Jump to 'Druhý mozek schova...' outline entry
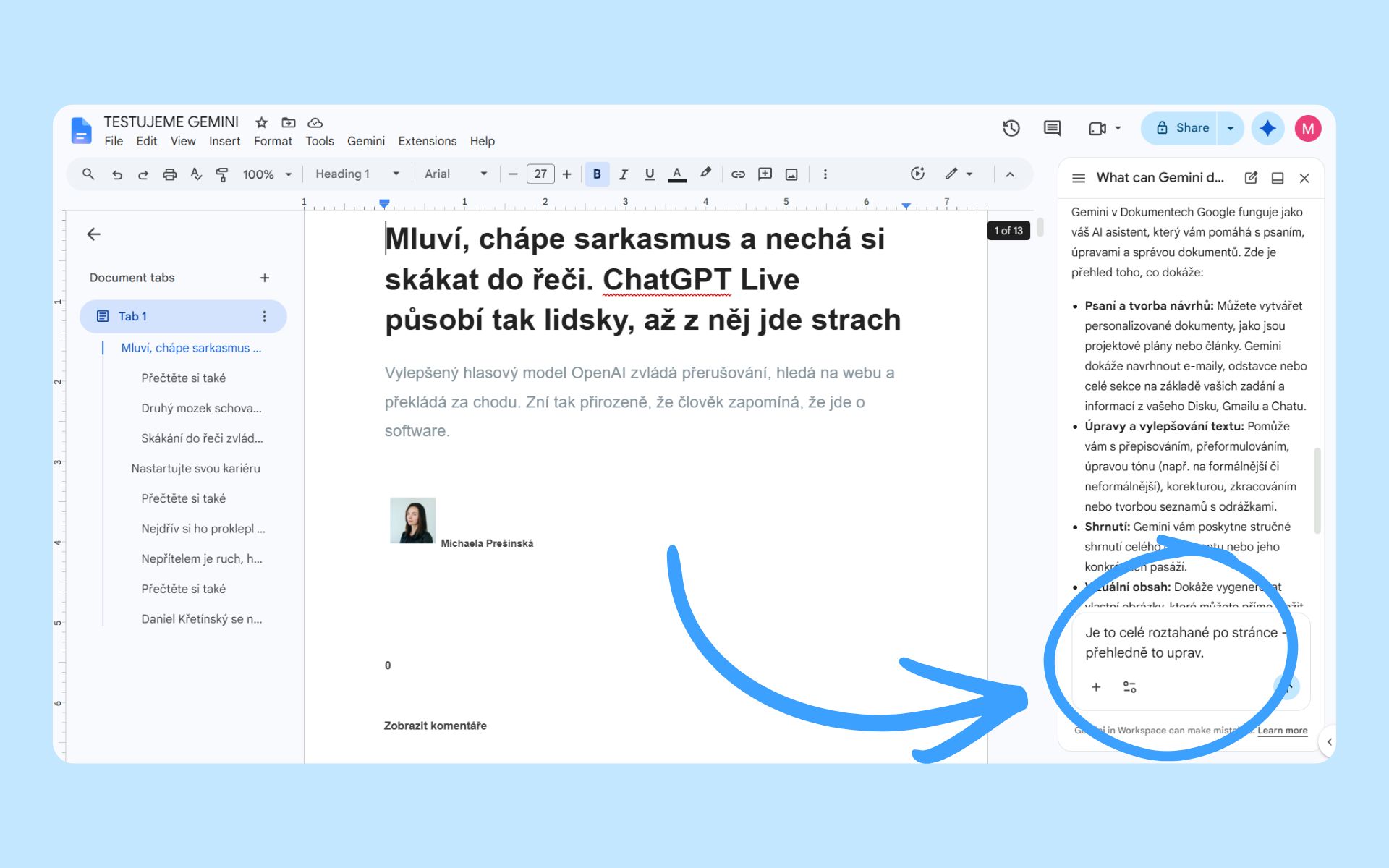This screenshot has width=1389, height=868. tap(201, 408)
